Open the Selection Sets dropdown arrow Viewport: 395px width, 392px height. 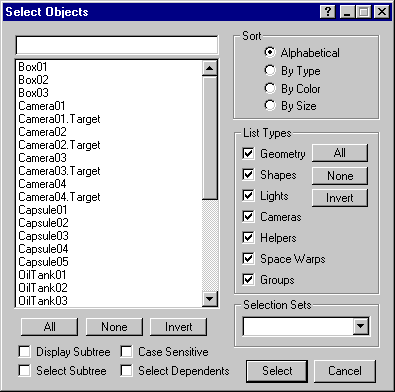pos(361,326)
